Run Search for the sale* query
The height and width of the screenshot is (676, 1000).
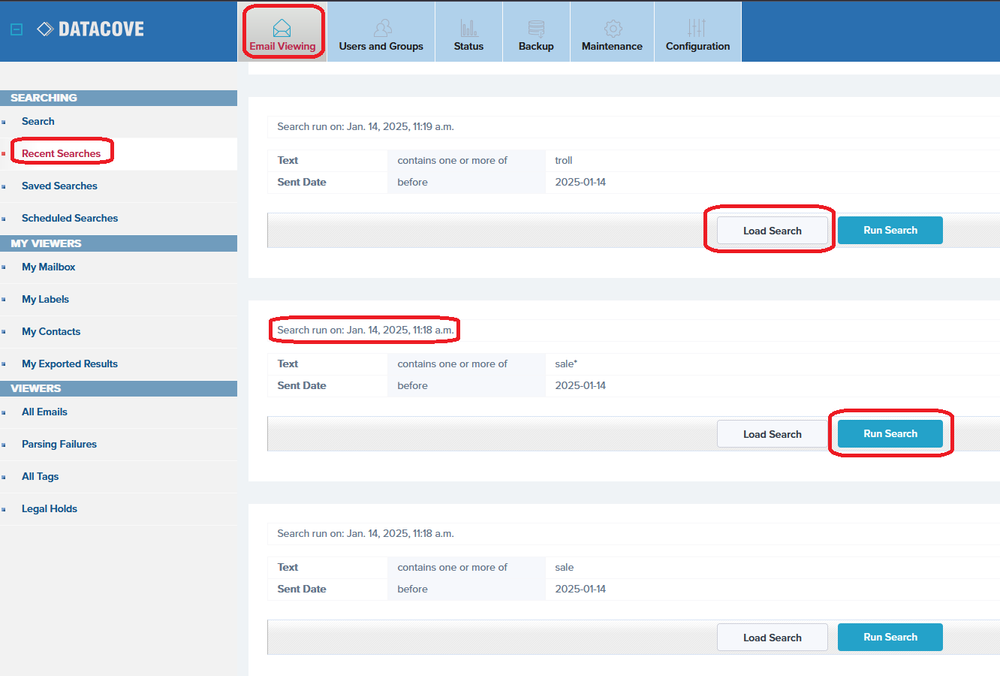(x=890, y=434)
